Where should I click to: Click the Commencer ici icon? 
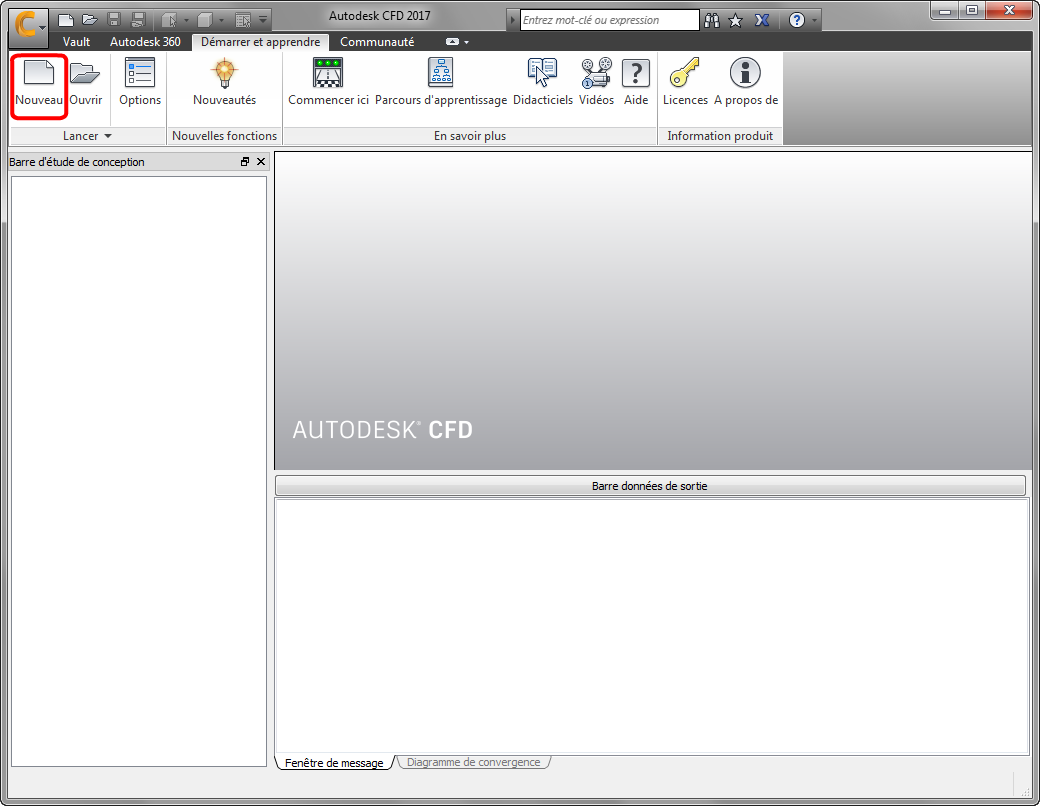click(x=328, y=73)
